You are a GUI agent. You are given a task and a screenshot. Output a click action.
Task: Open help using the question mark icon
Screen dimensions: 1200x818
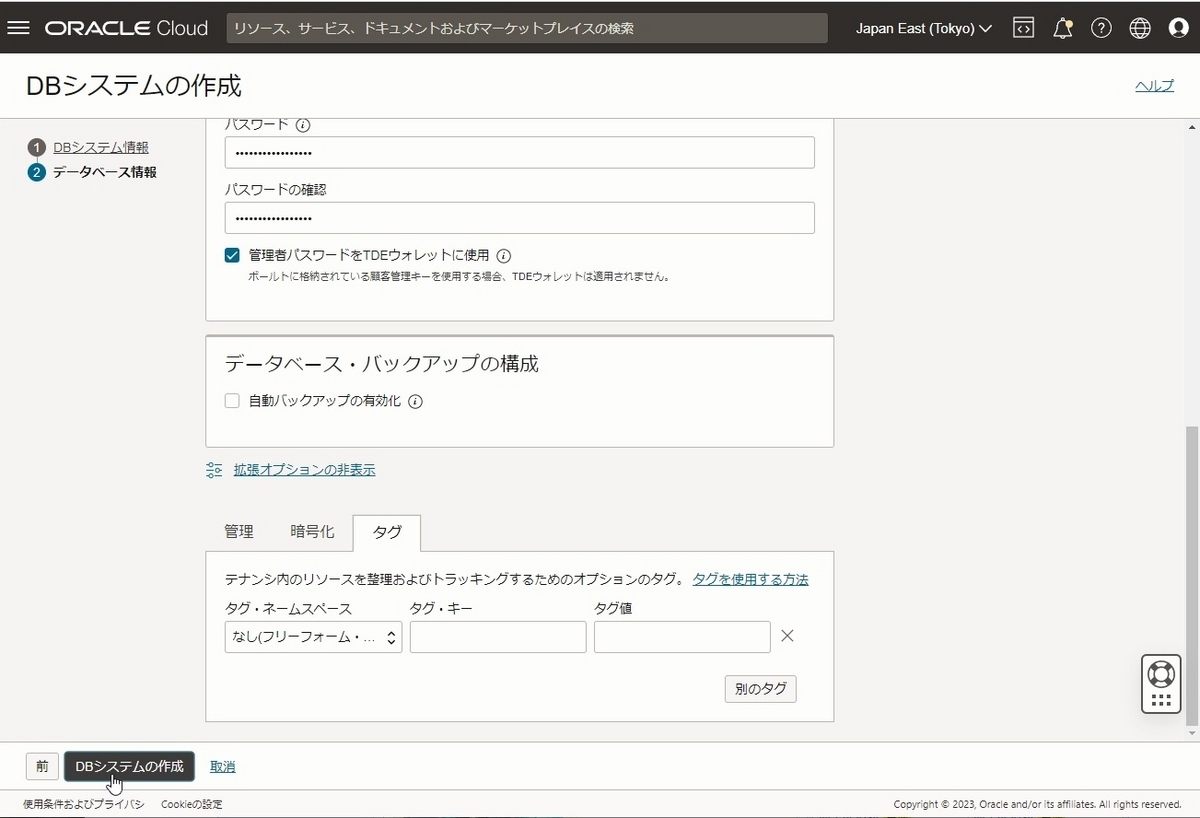click(x=1101, y=27)
